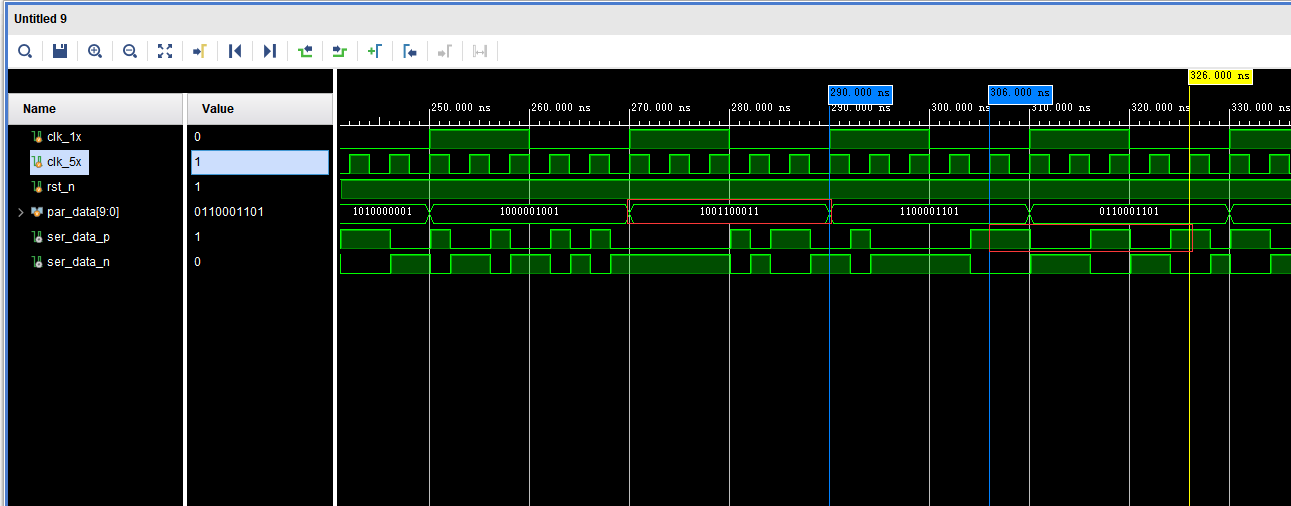Go to next transition
This screenshot has width=1291, height=506.
coord(340,51)
